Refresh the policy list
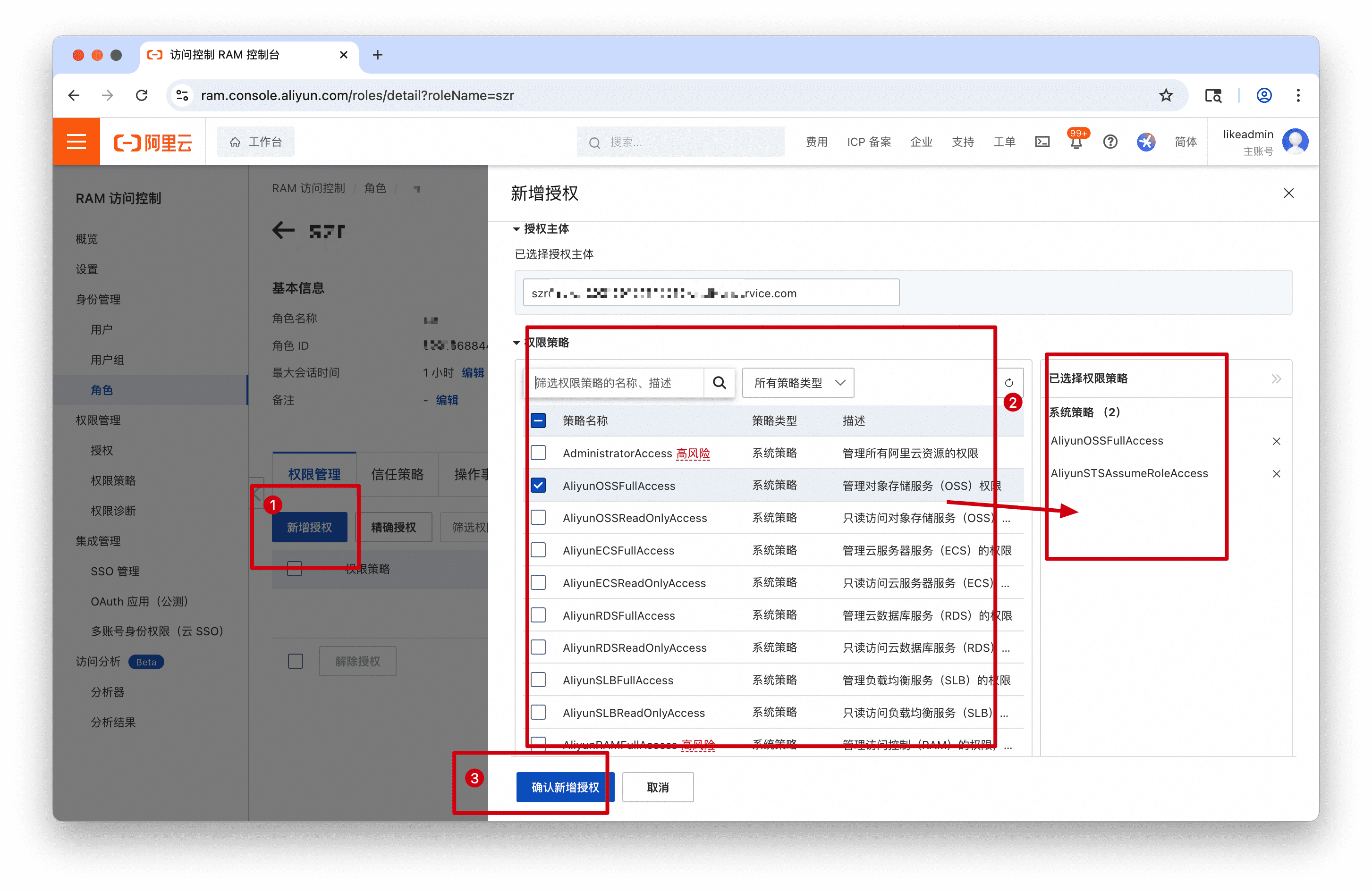This screenshot has width=1372, height=891. click(x=1008, y=383)
